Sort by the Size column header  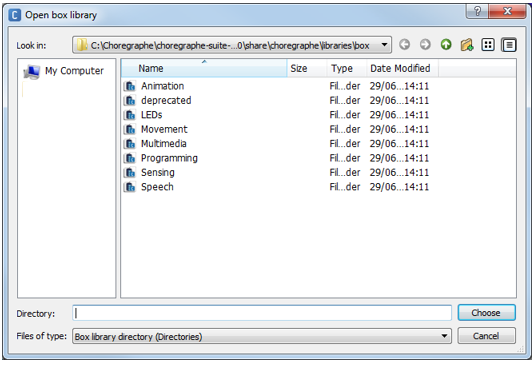pyautogui.click(x=307, y=68)
